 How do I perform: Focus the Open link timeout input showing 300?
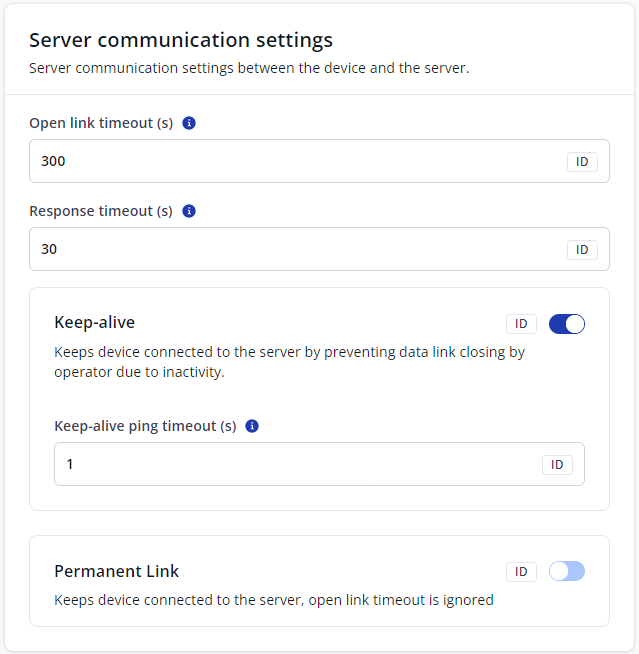(x=290, y=161)
